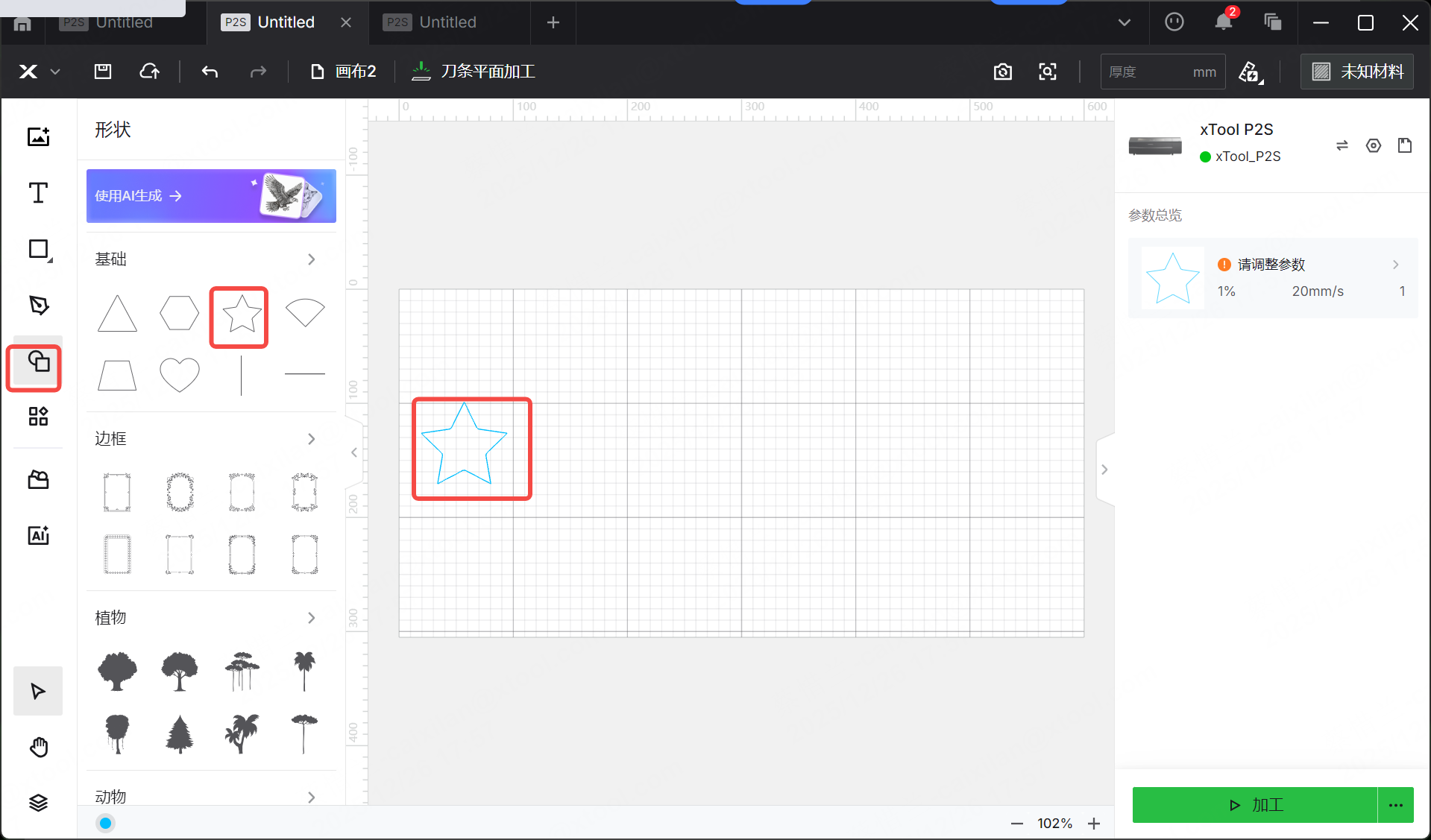Viewport: 1431px width, 840px height.
Task: Click the camera capture icon
Action: [1003, 72]
